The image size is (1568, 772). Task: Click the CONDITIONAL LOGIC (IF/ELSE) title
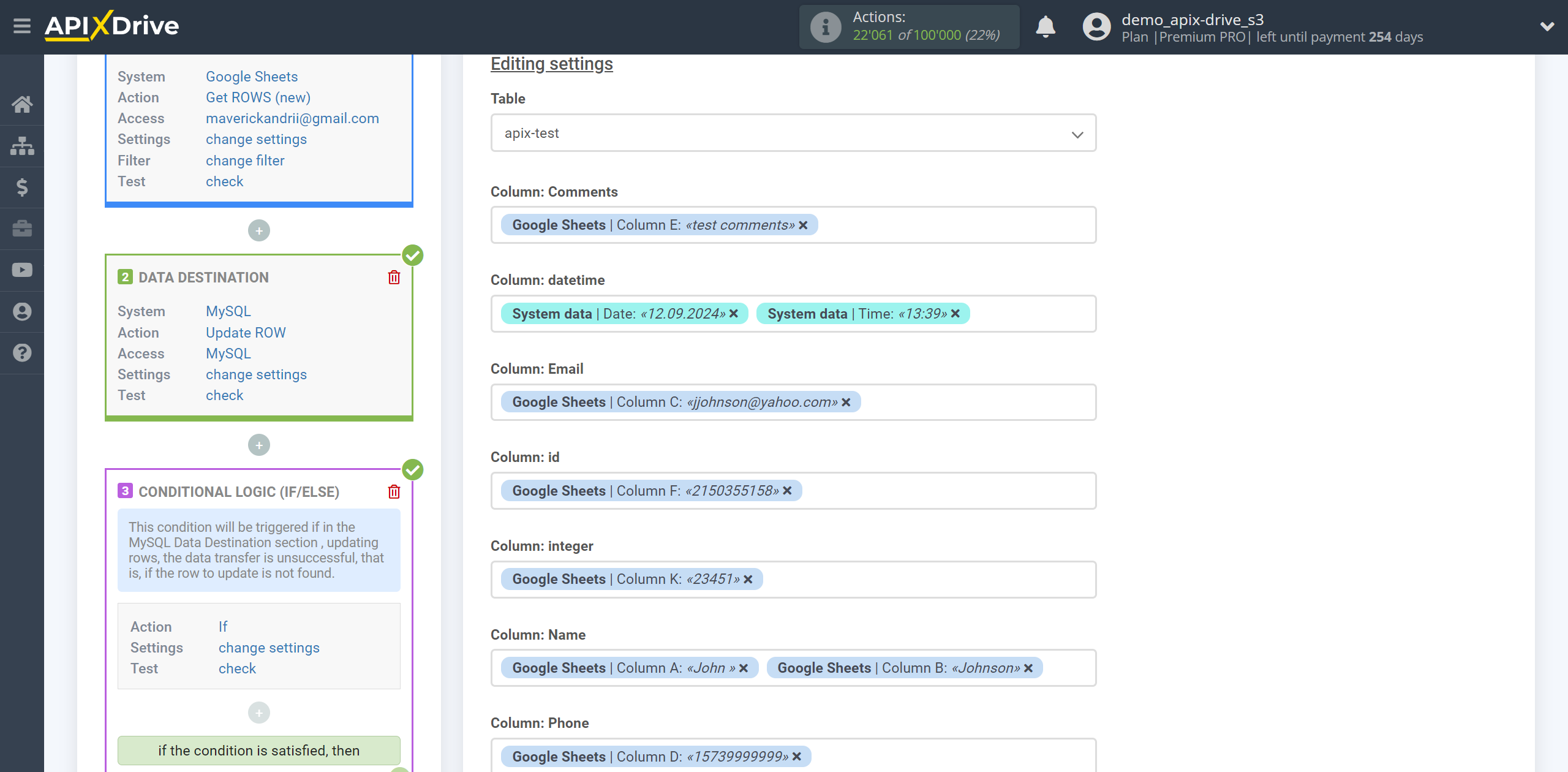pos(239,492)
